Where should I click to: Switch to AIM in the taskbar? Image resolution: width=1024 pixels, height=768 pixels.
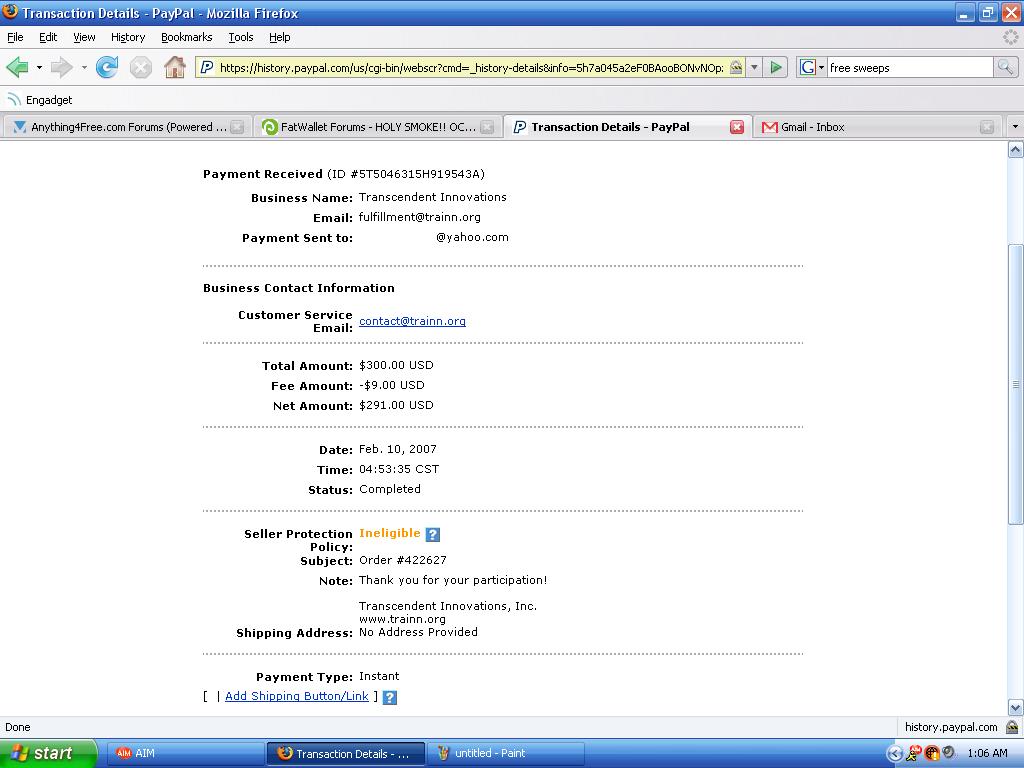click(x=185, y=754)
